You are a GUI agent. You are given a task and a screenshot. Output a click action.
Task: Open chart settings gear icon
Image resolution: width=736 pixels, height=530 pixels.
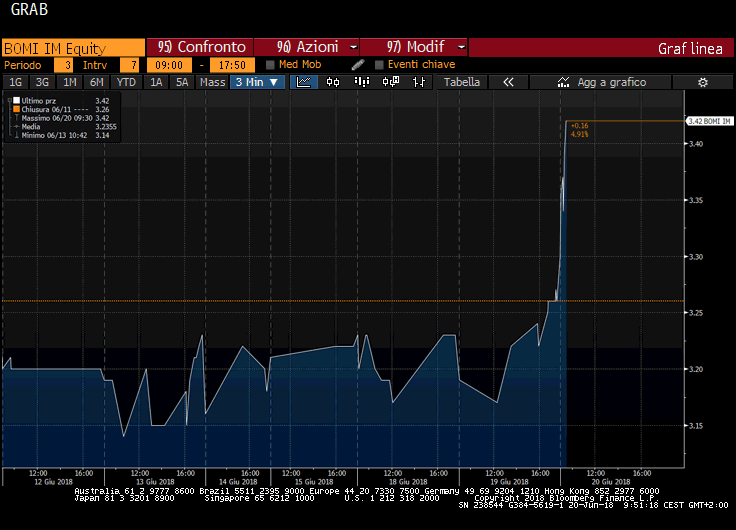(702, 82)
